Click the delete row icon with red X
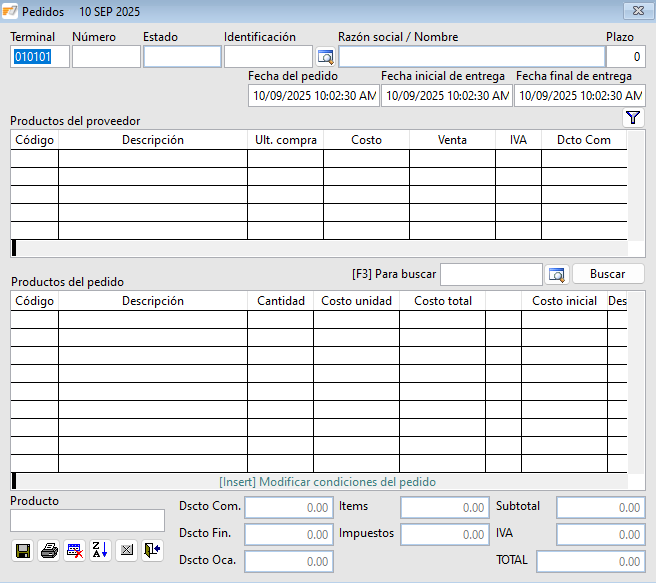Image resolution: width=656 pixels, height=583 pixels. [x=74, y=550]
